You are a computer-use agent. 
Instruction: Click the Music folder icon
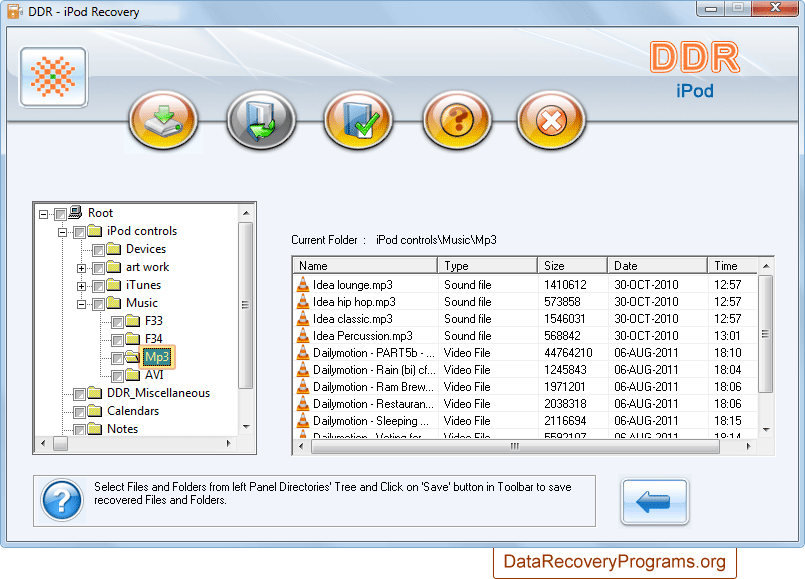(x=113, y=303)
